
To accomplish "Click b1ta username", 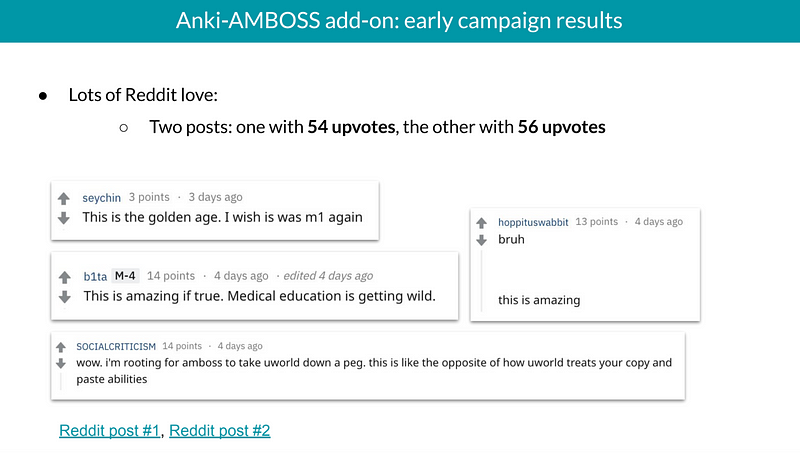I will tap(95, 276).
